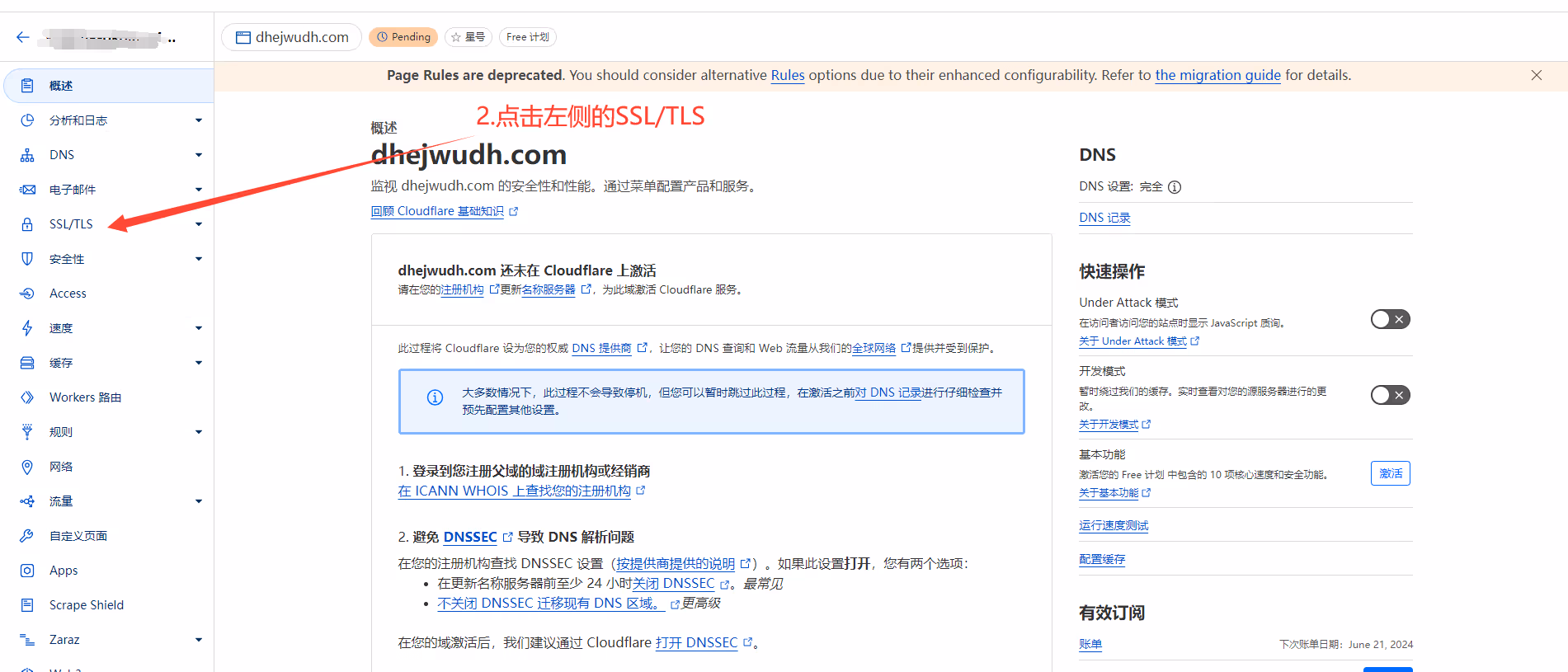1568x672 pixels.
Task: Dismiss the Page Rules deprecated banner
Action: [x=1536, y=75]
